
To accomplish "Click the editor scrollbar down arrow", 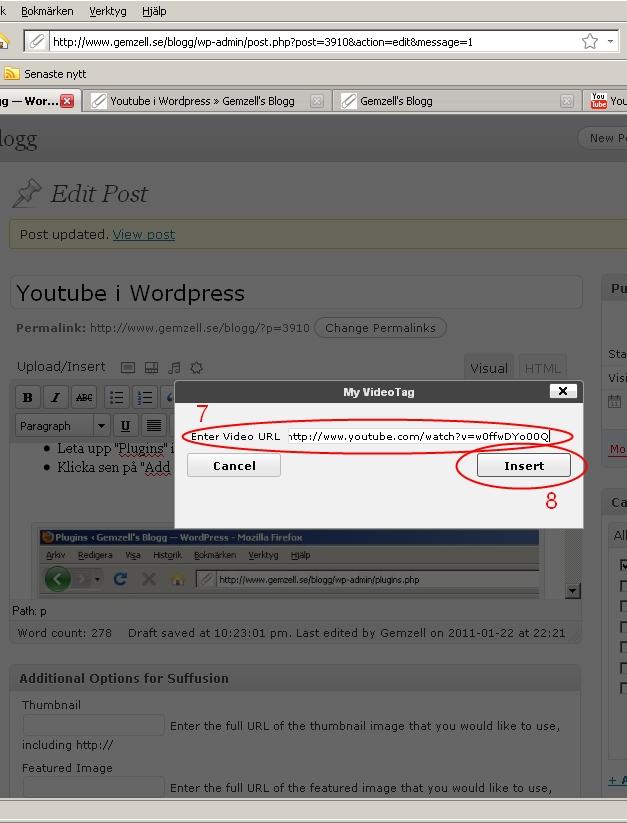I will click(x=572, y=591).
